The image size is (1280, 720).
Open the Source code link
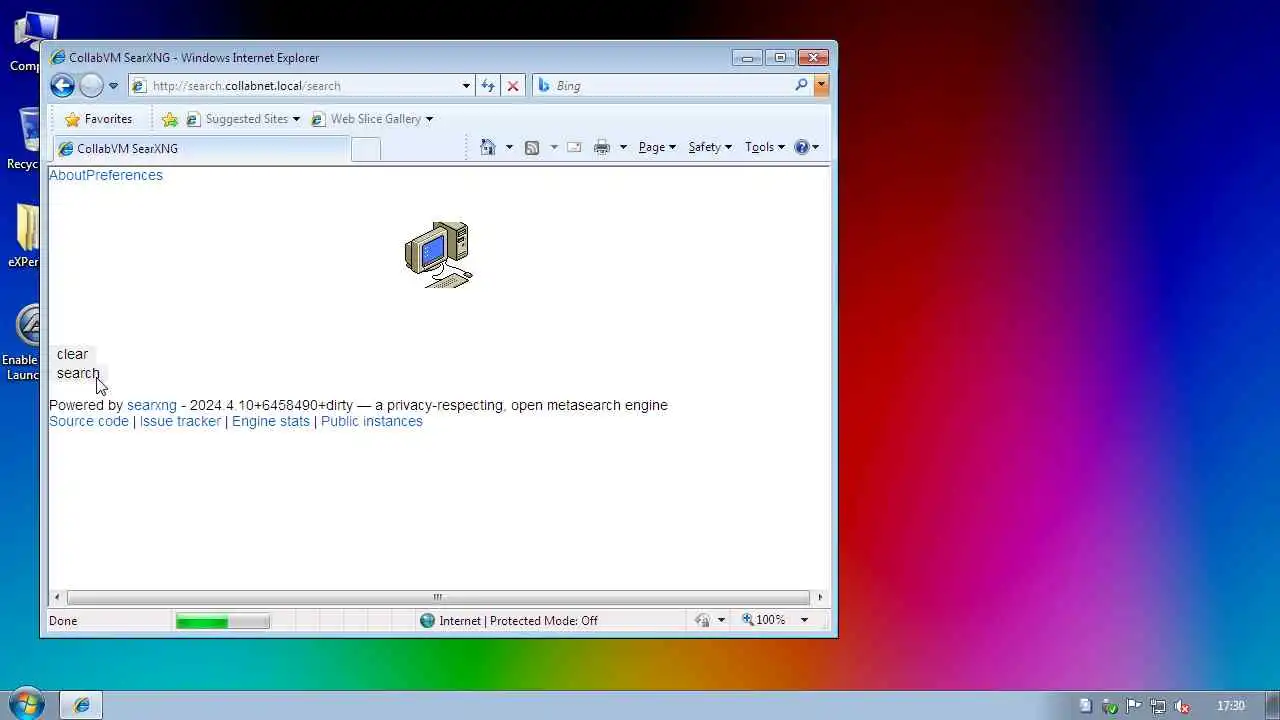89,421
